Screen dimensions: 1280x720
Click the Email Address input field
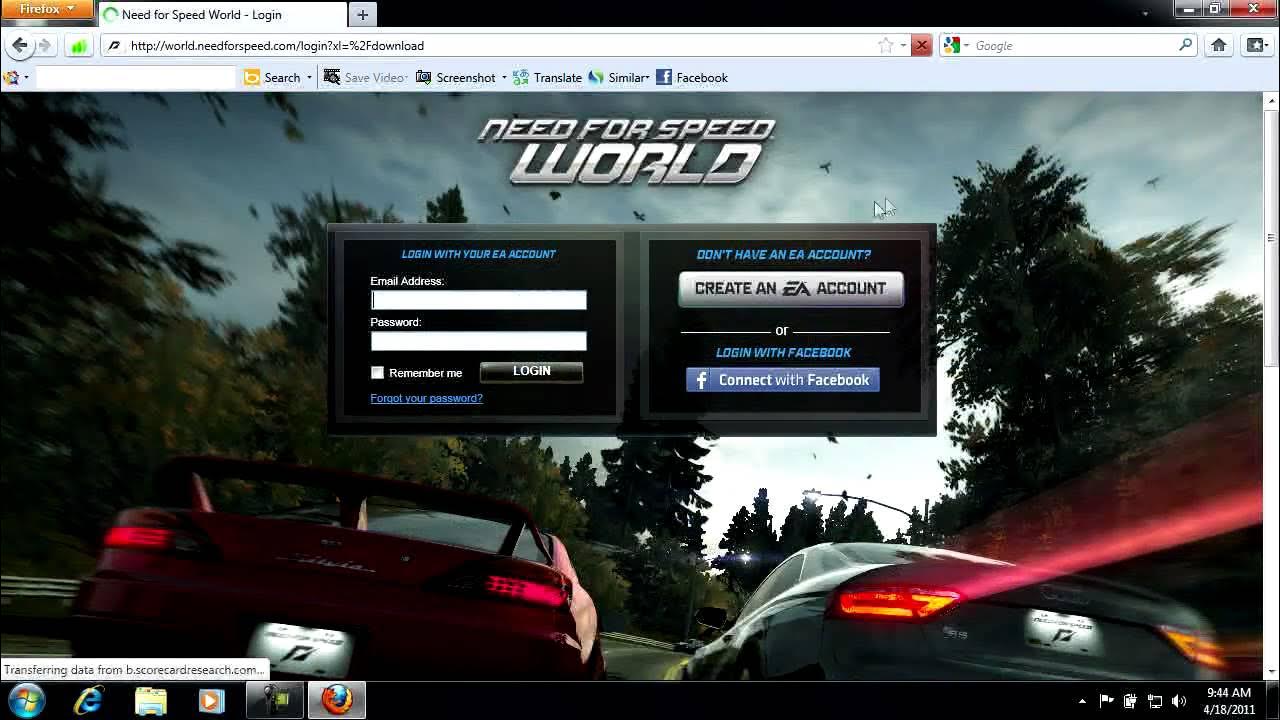[478, 300]
